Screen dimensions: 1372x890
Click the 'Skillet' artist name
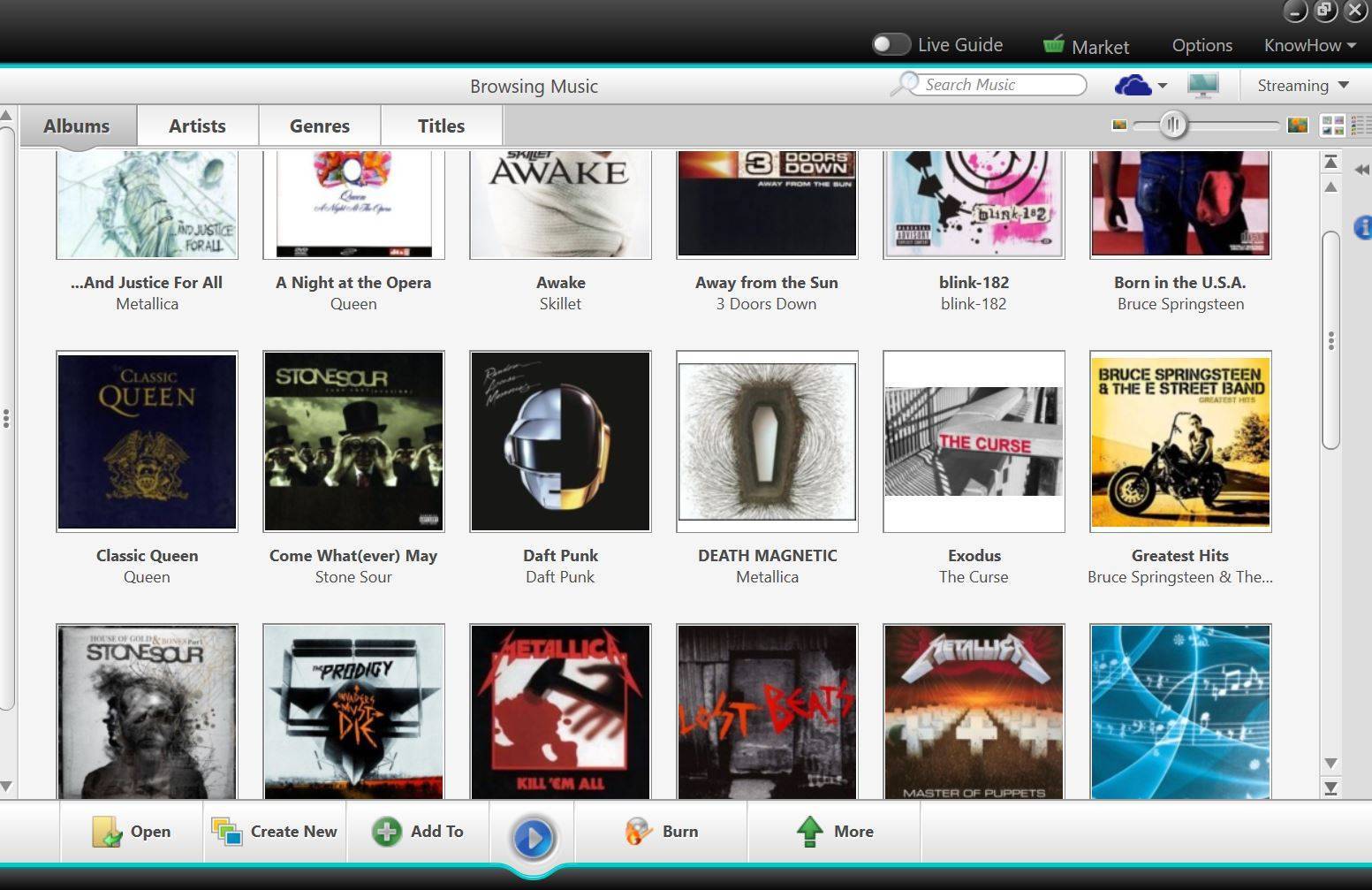560,304
